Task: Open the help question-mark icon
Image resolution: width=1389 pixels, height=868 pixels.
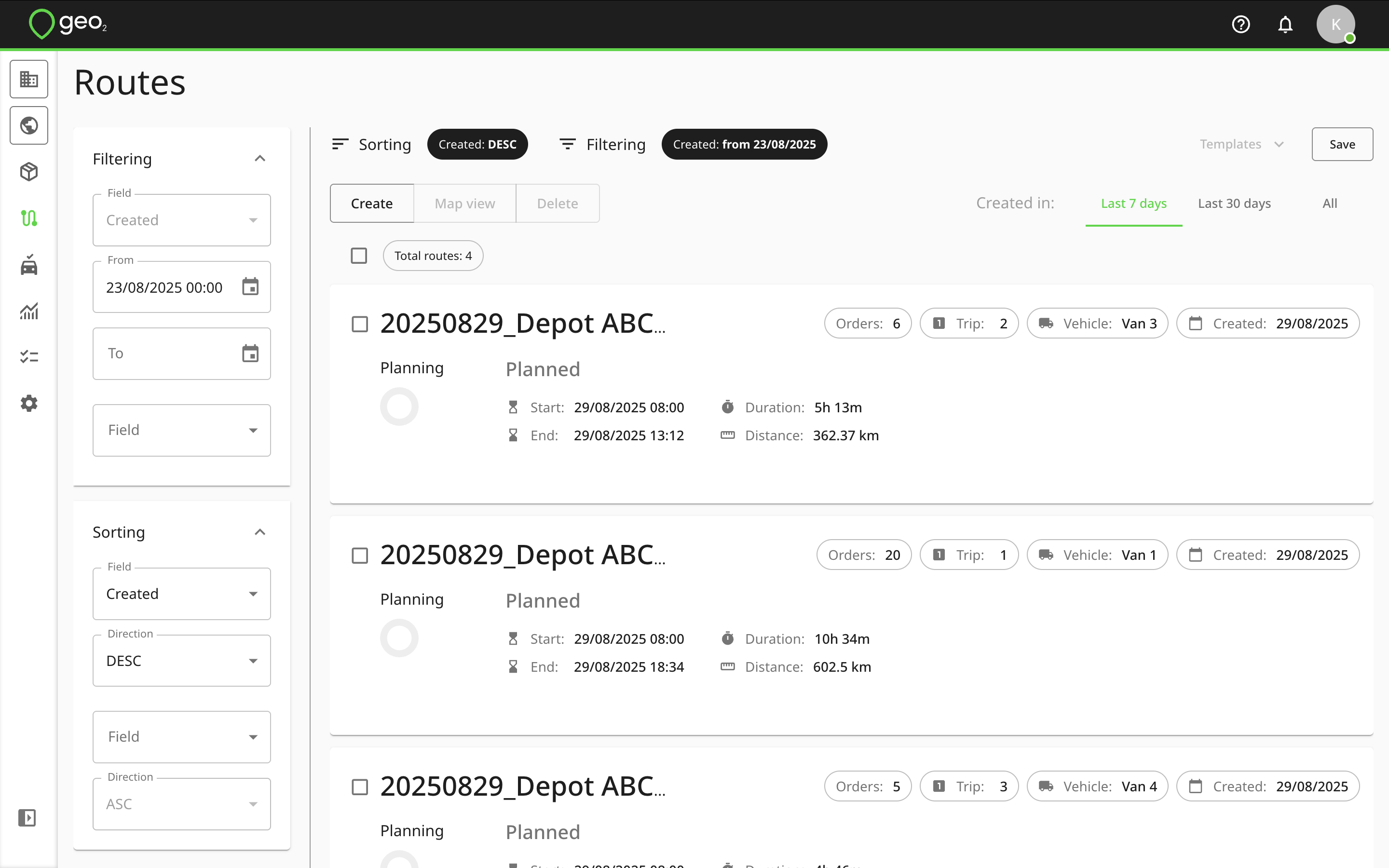Action: click(x=1241, y=25)
